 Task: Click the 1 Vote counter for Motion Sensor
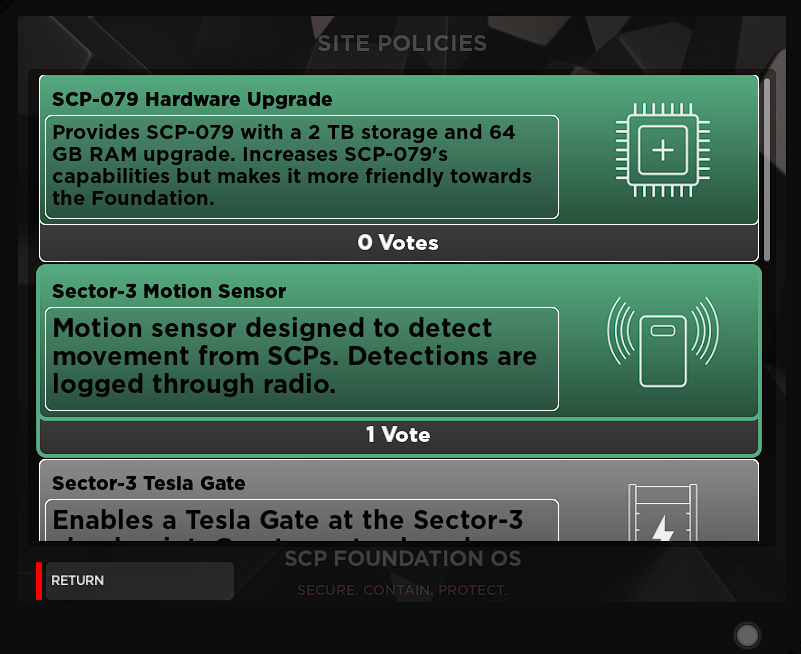click(398, 435)
